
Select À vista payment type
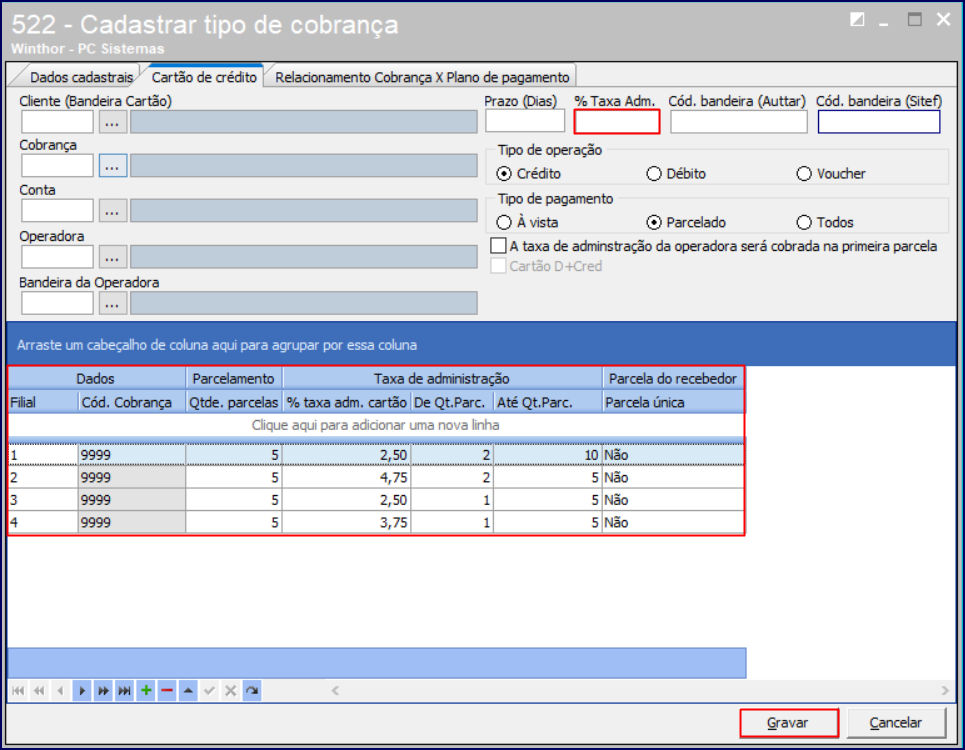[x=504, y=222]
